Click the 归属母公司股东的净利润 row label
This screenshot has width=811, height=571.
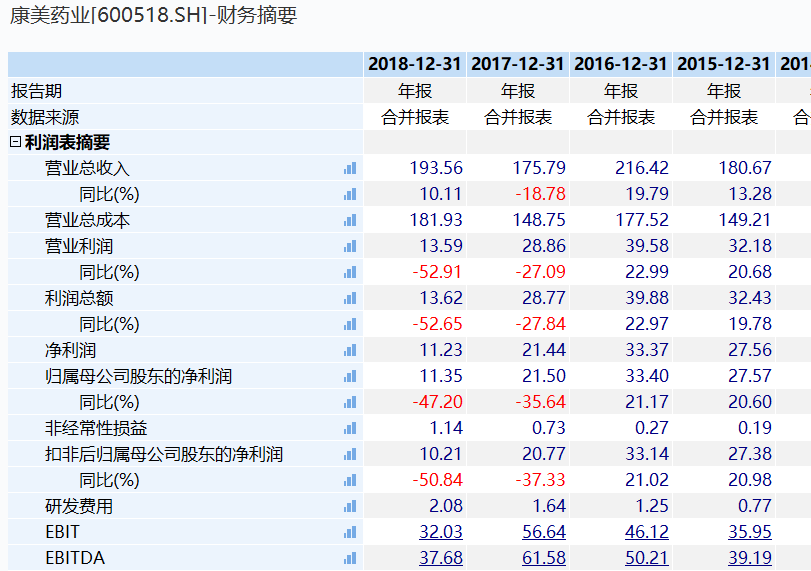coord(138,376)
